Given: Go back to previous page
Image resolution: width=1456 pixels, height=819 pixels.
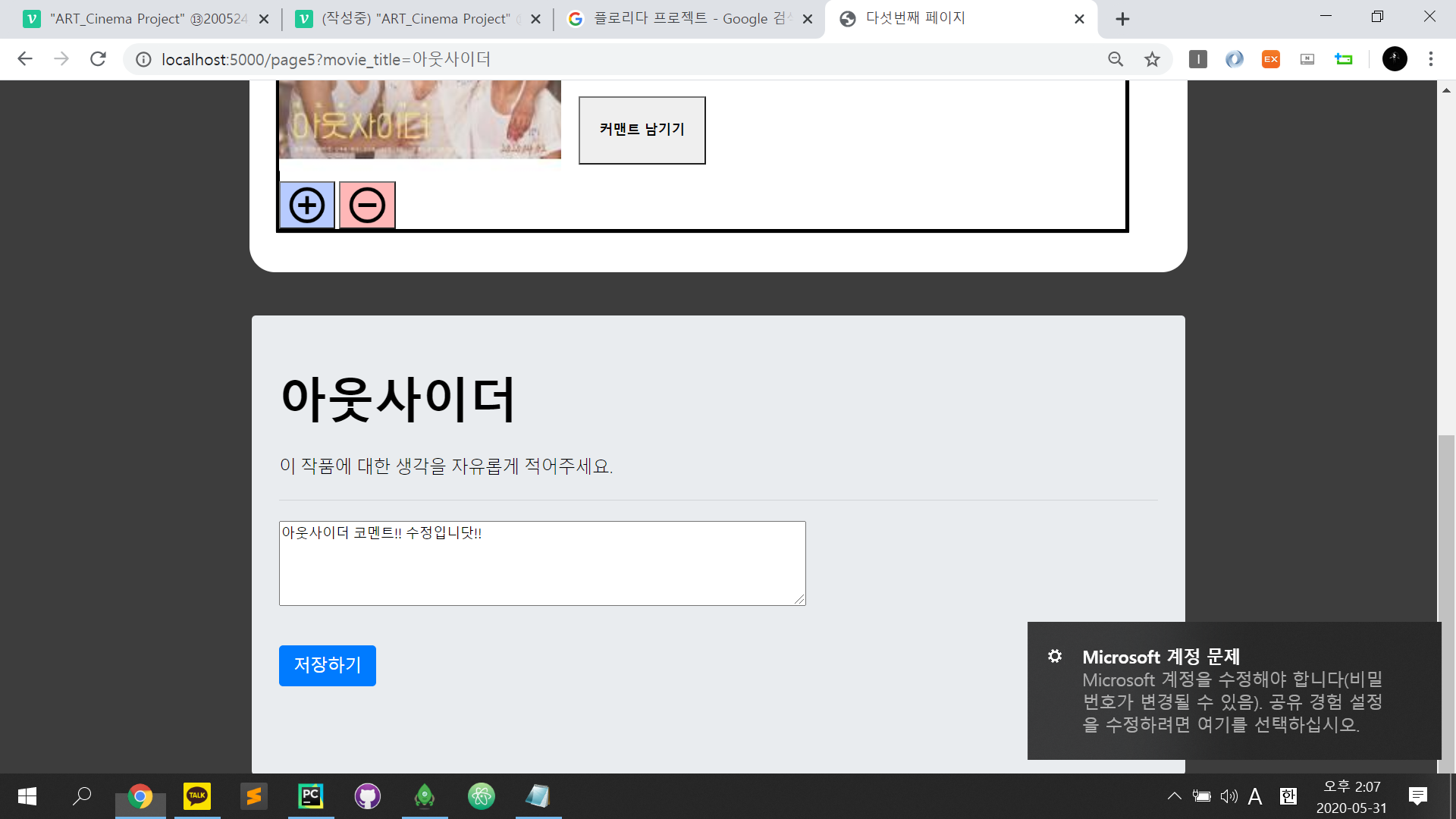Looking at the screenshot, I should click(25, 59).
